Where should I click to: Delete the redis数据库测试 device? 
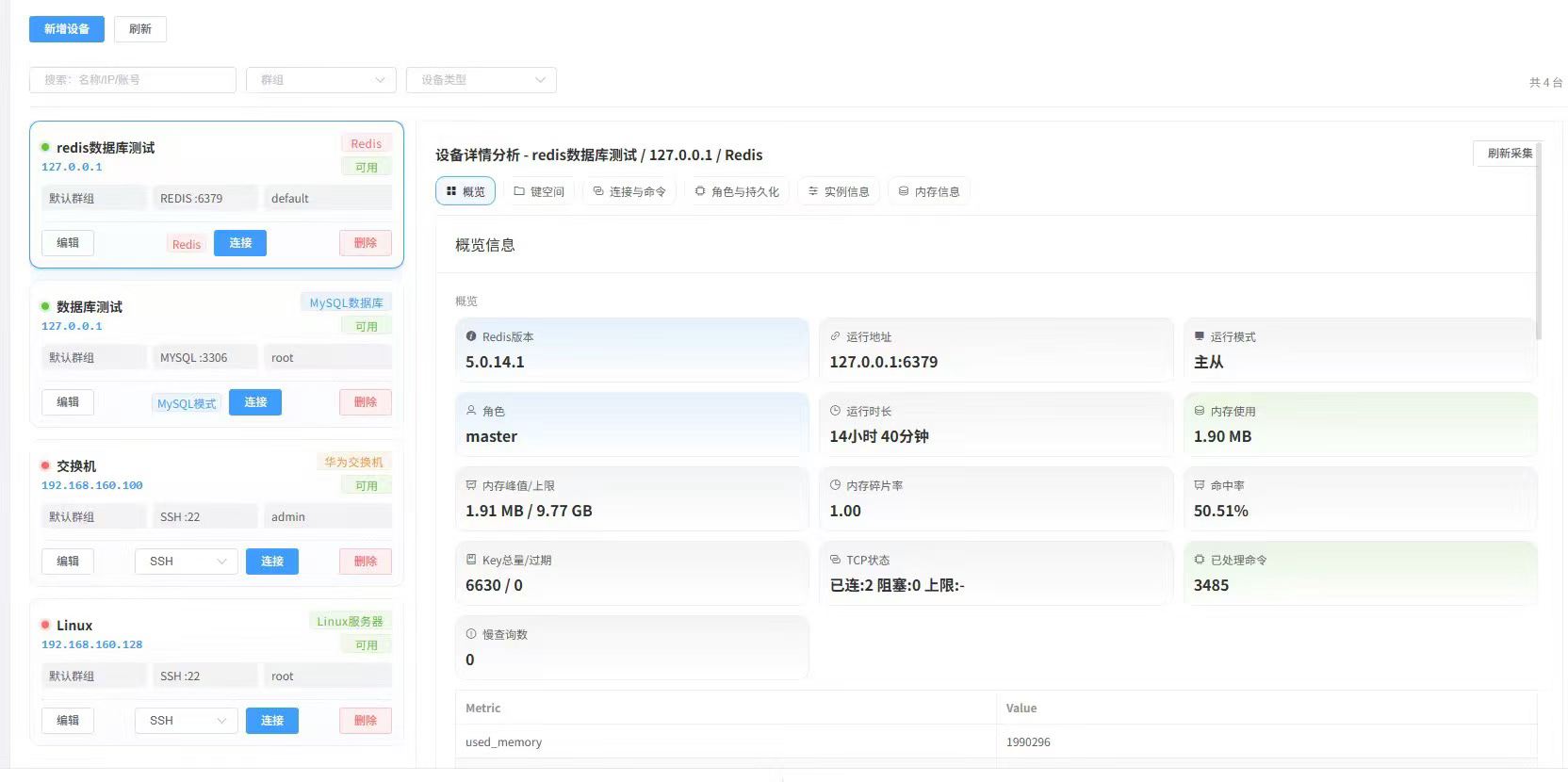pos(366,243)
